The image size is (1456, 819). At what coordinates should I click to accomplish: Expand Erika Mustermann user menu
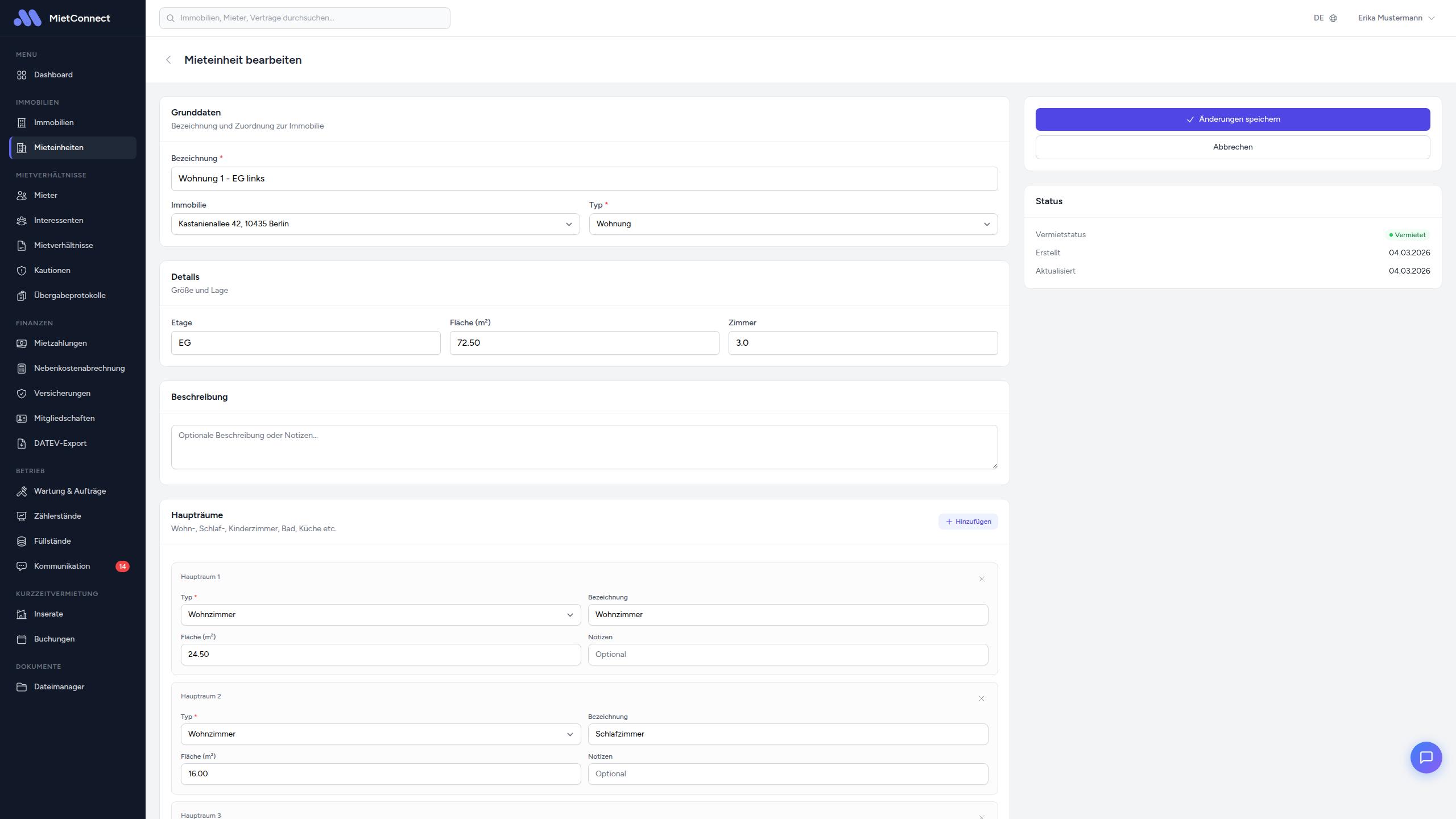pos(1396,18)
